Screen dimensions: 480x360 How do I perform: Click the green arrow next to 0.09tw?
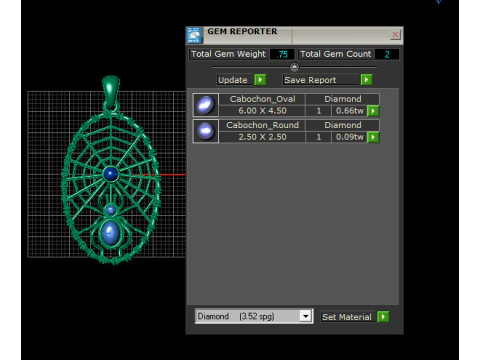(373, 137)
